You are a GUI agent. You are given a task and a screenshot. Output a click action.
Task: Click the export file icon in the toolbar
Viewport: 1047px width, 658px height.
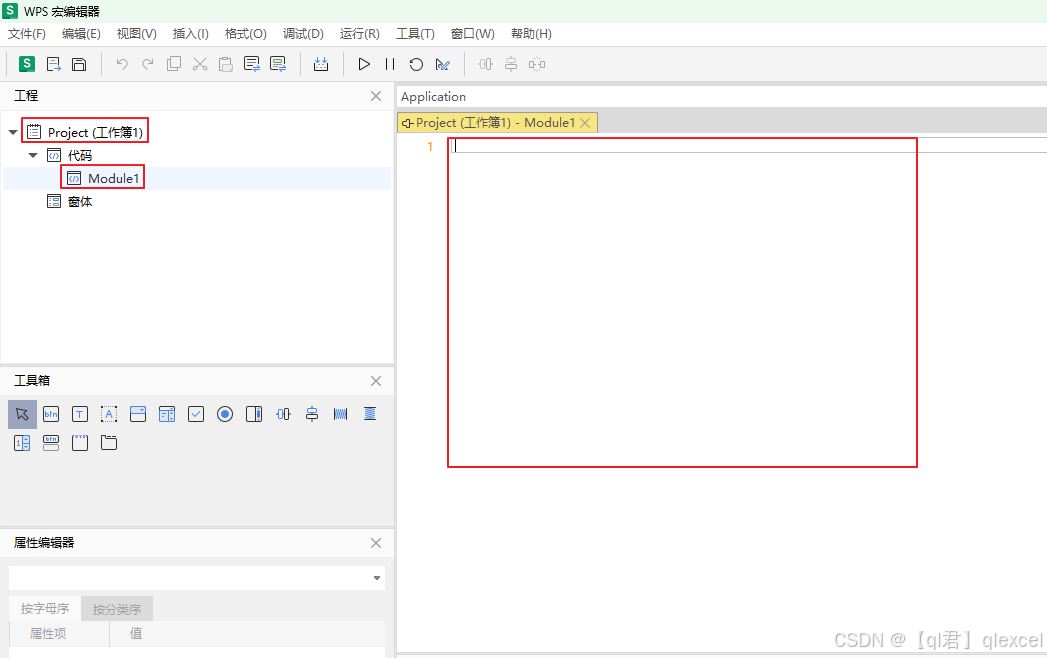tap(53, 64)
